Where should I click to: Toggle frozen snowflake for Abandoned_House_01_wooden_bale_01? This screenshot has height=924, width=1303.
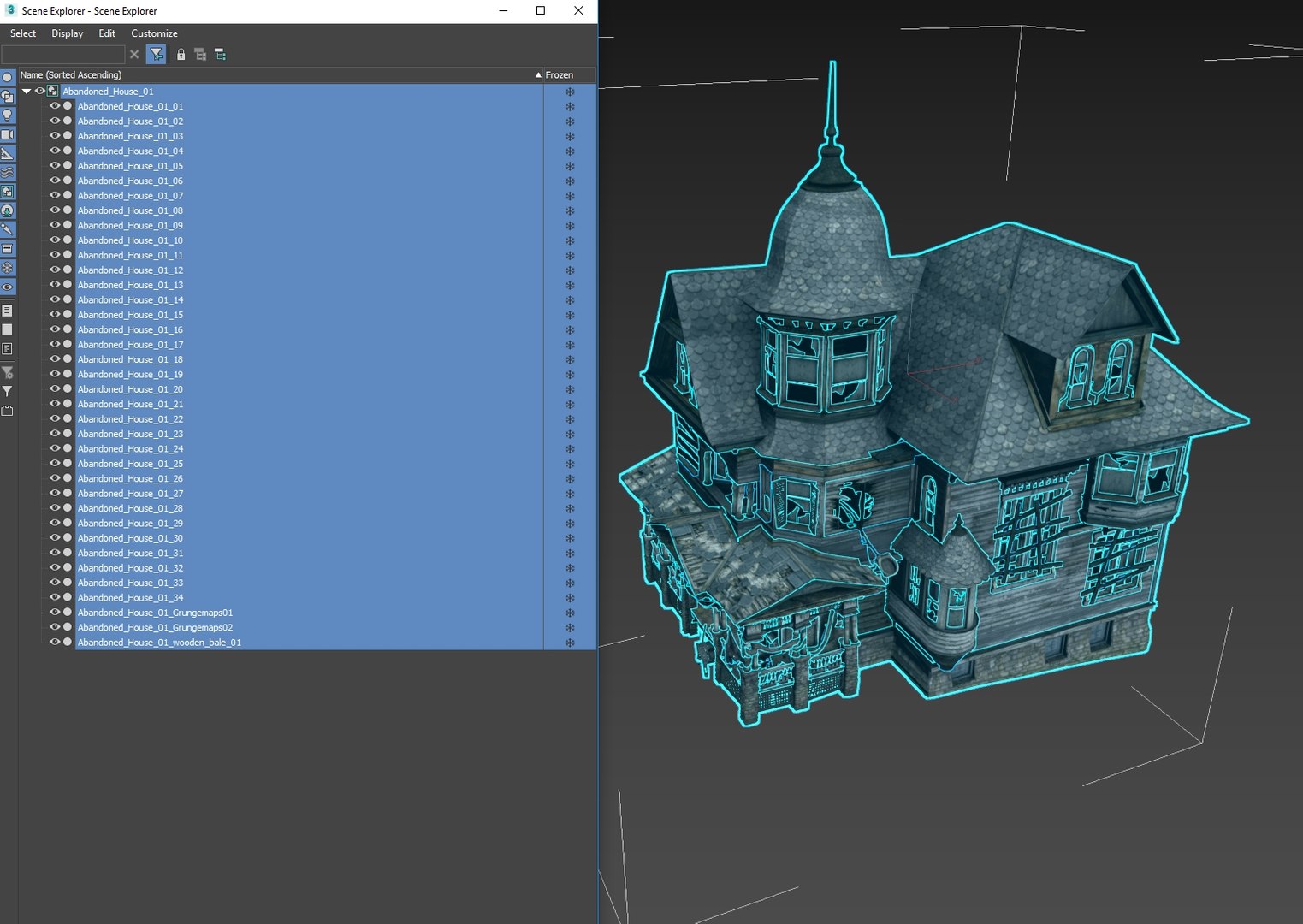coord(570,643)
